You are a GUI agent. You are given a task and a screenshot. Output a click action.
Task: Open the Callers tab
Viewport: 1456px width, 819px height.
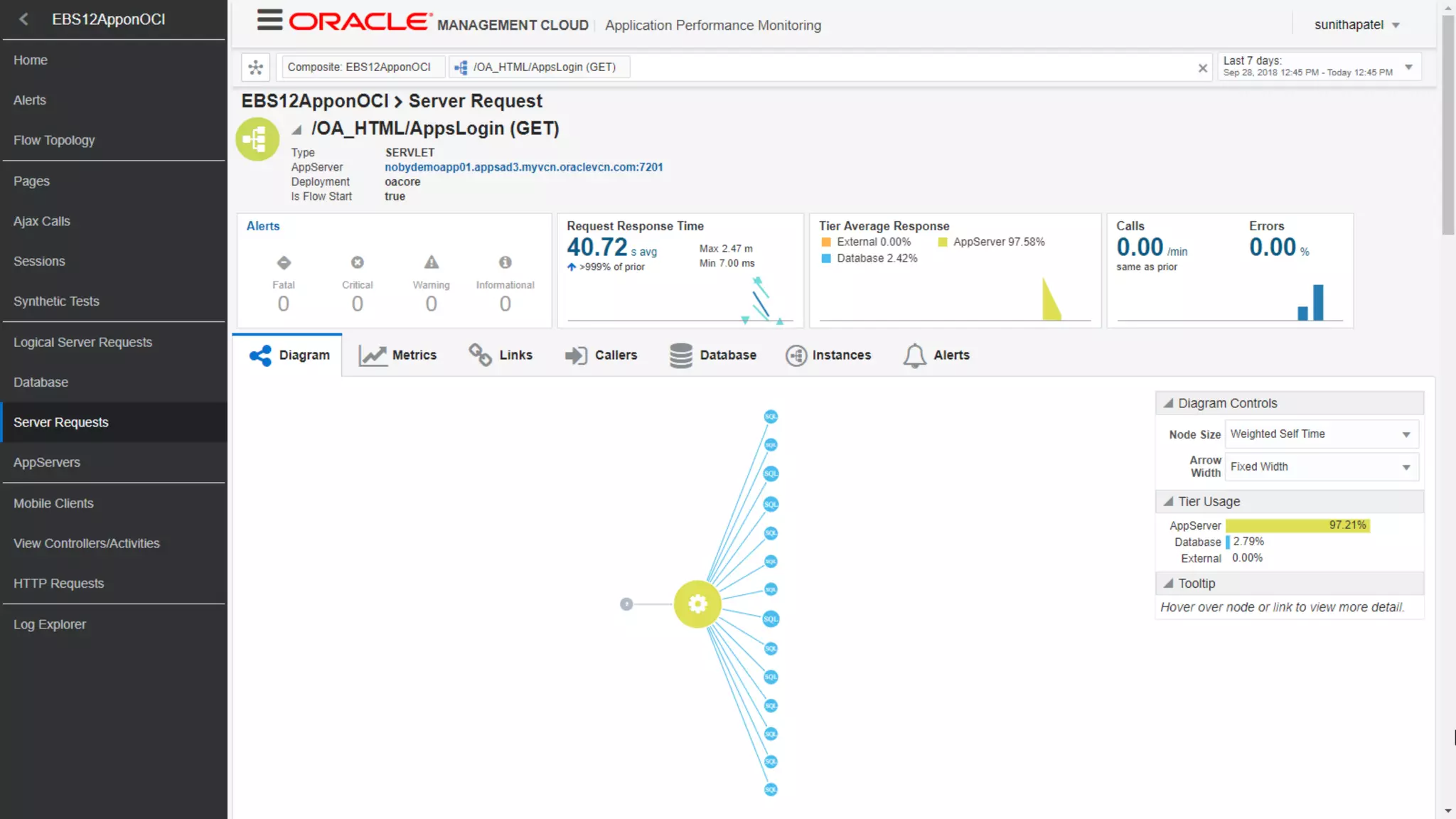click(601, 355)
